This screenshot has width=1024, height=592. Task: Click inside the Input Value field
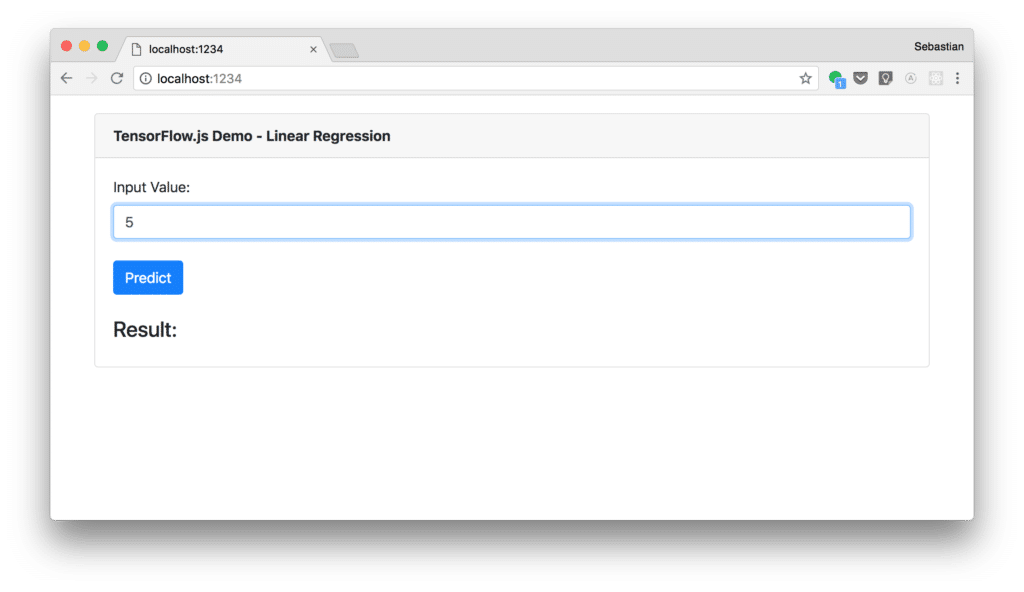pos(512,221)
